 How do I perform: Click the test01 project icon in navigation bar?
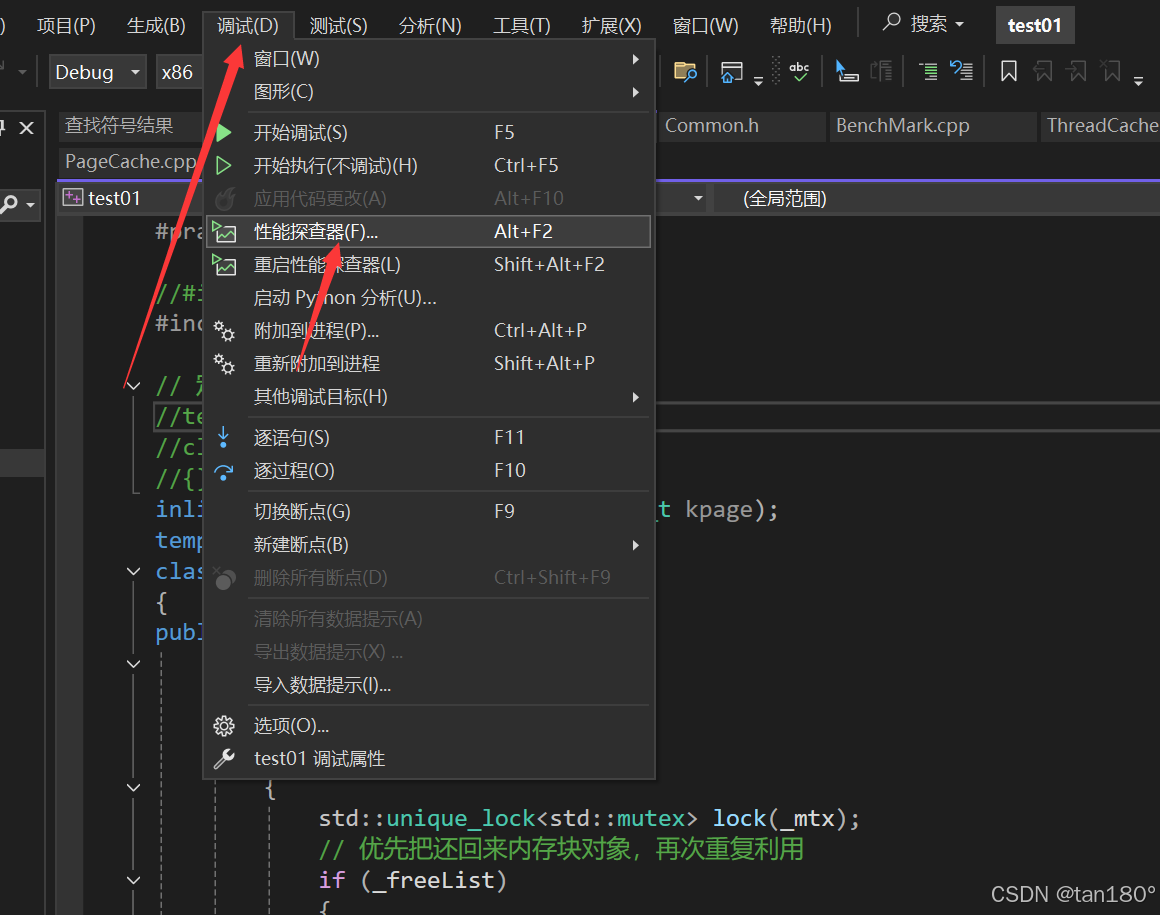click(x=72, y=197)
